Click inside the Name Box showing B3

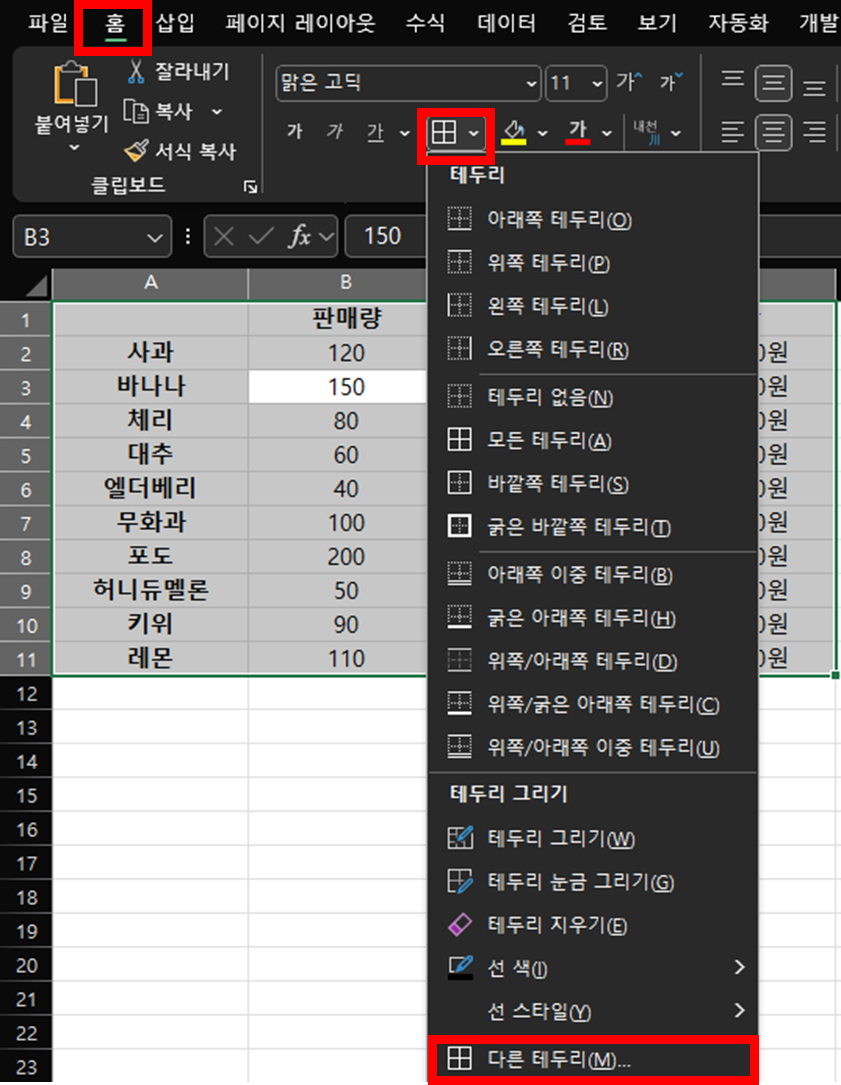coord(80,236)
